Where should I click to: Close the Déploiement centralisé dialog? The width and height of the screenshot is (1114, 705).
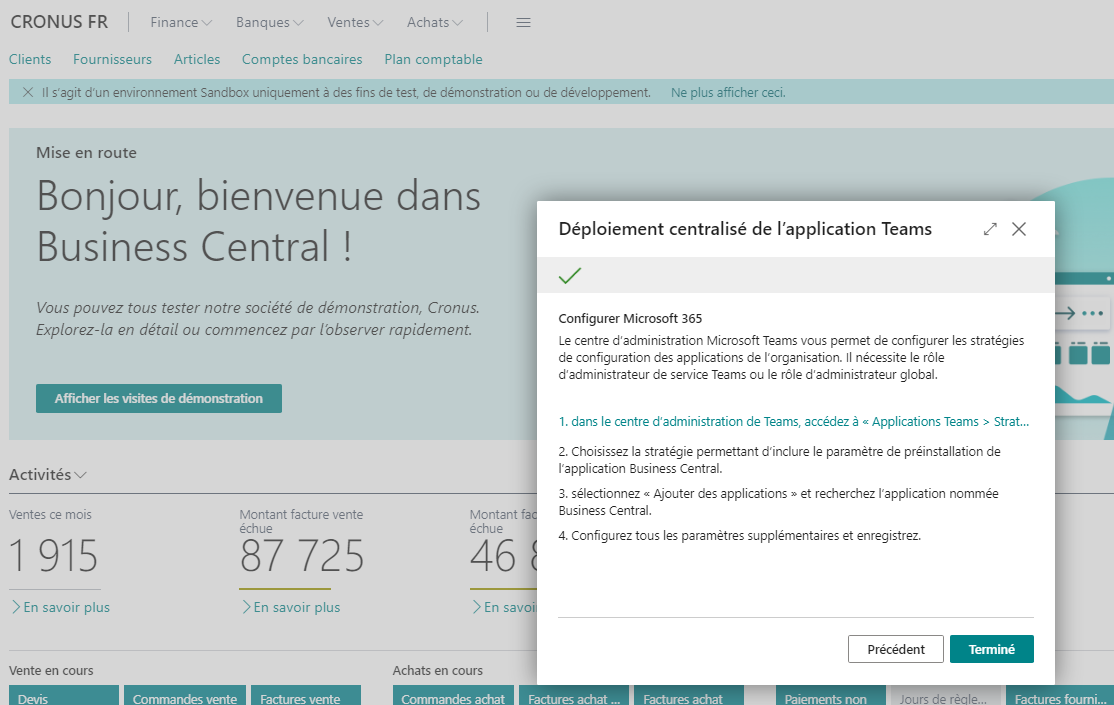click(x=1019, y=228)
